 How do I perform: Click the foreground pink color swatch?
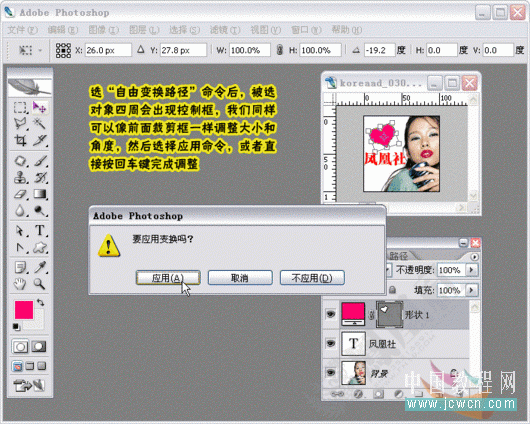[24, 309]
